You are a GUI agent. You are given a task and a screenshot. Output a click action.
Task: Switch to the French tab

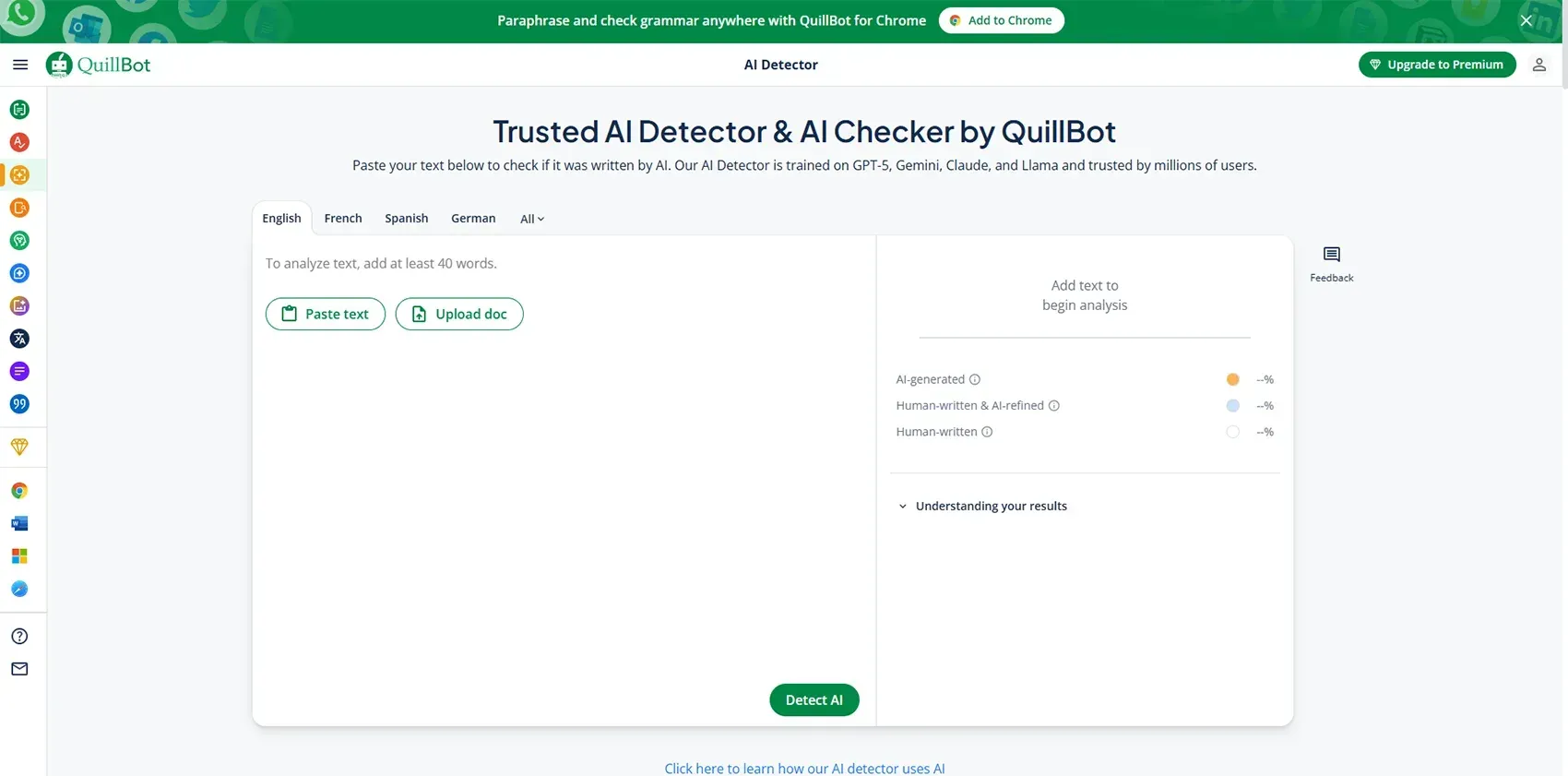point(343,219)
